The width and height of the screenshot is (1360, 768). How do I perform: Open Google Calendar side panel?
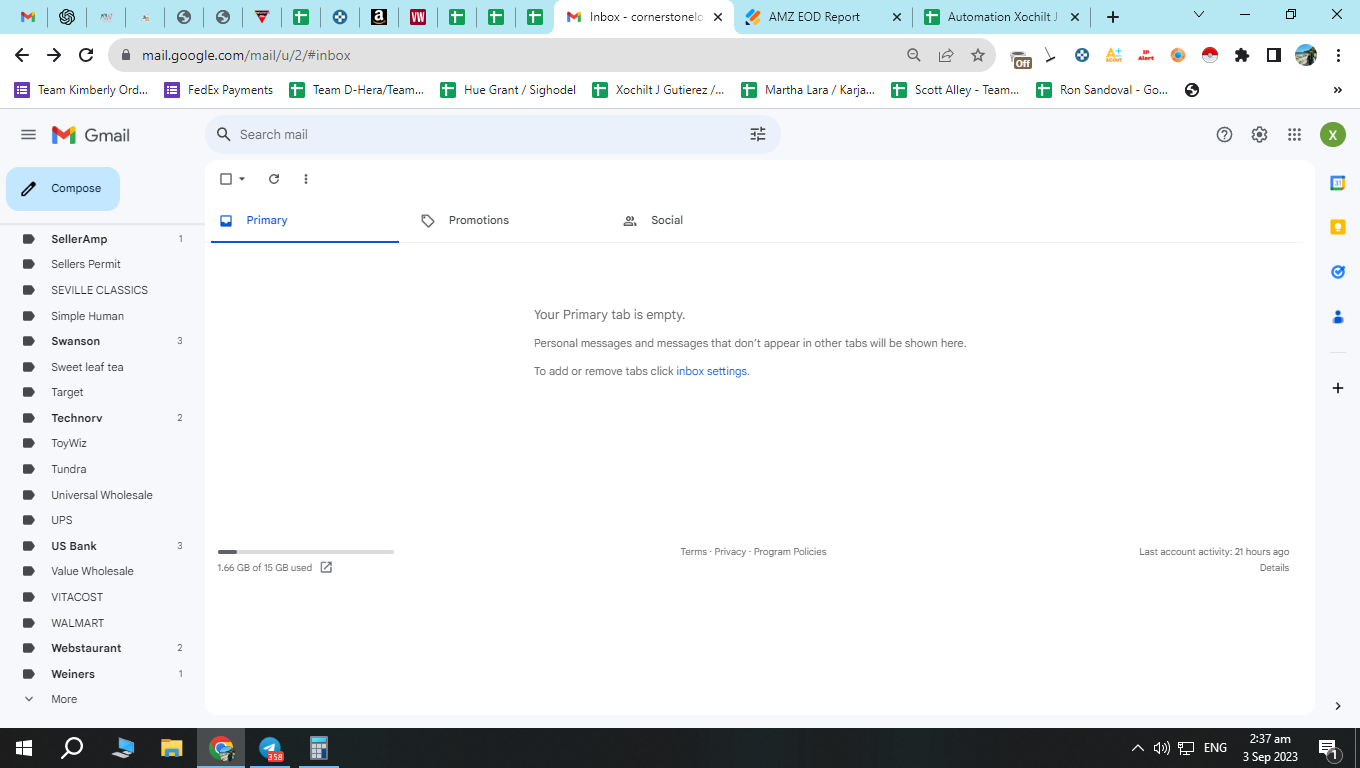click(1338, 183)
